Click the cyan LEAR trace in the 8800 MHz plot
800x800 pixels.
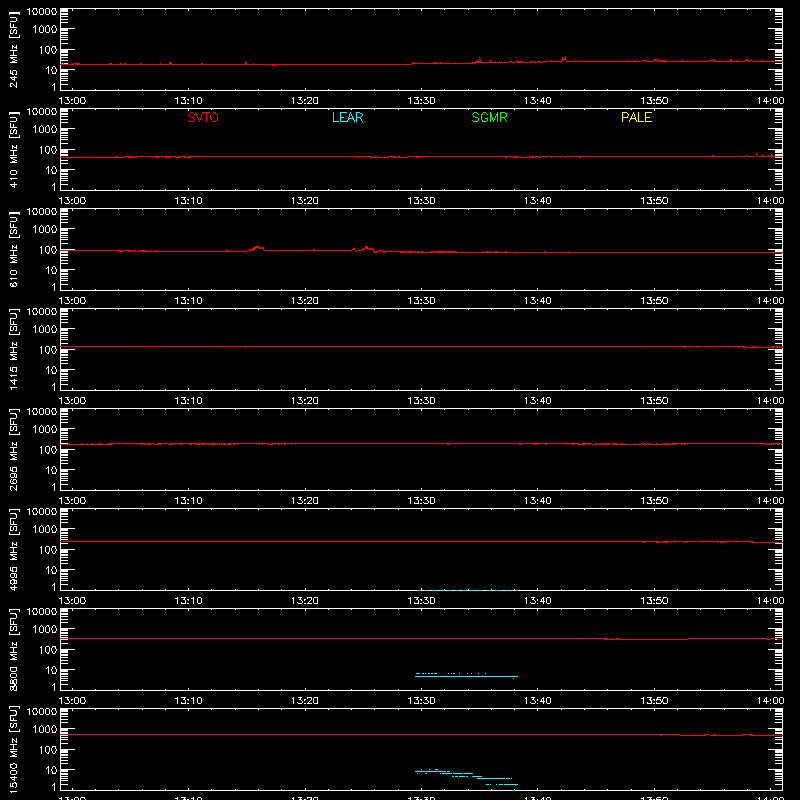click(466, 677)
